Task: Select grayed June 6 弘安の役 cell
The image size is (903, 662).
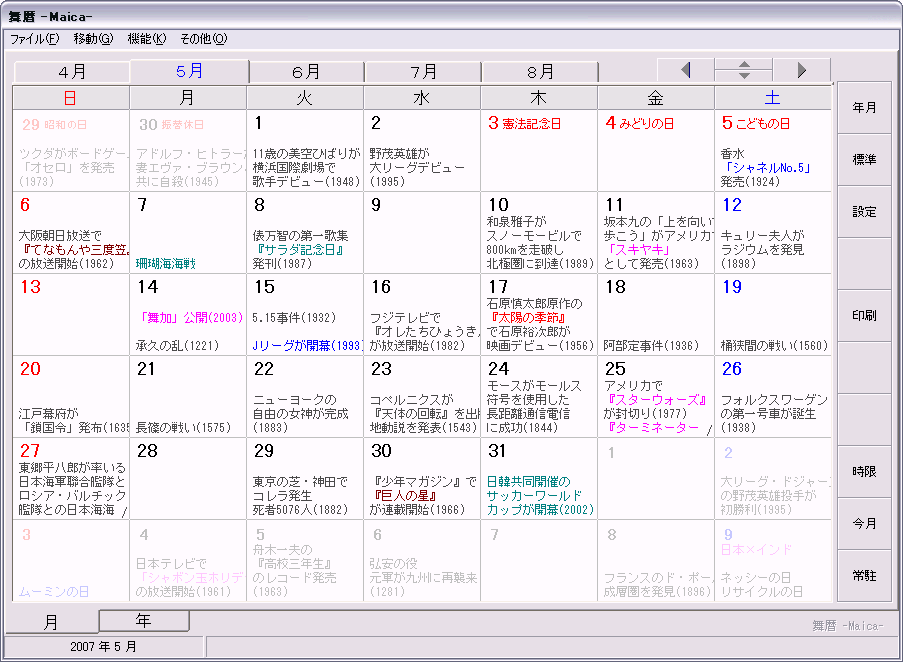Action: pyautogui.click(x=422, y=561)
